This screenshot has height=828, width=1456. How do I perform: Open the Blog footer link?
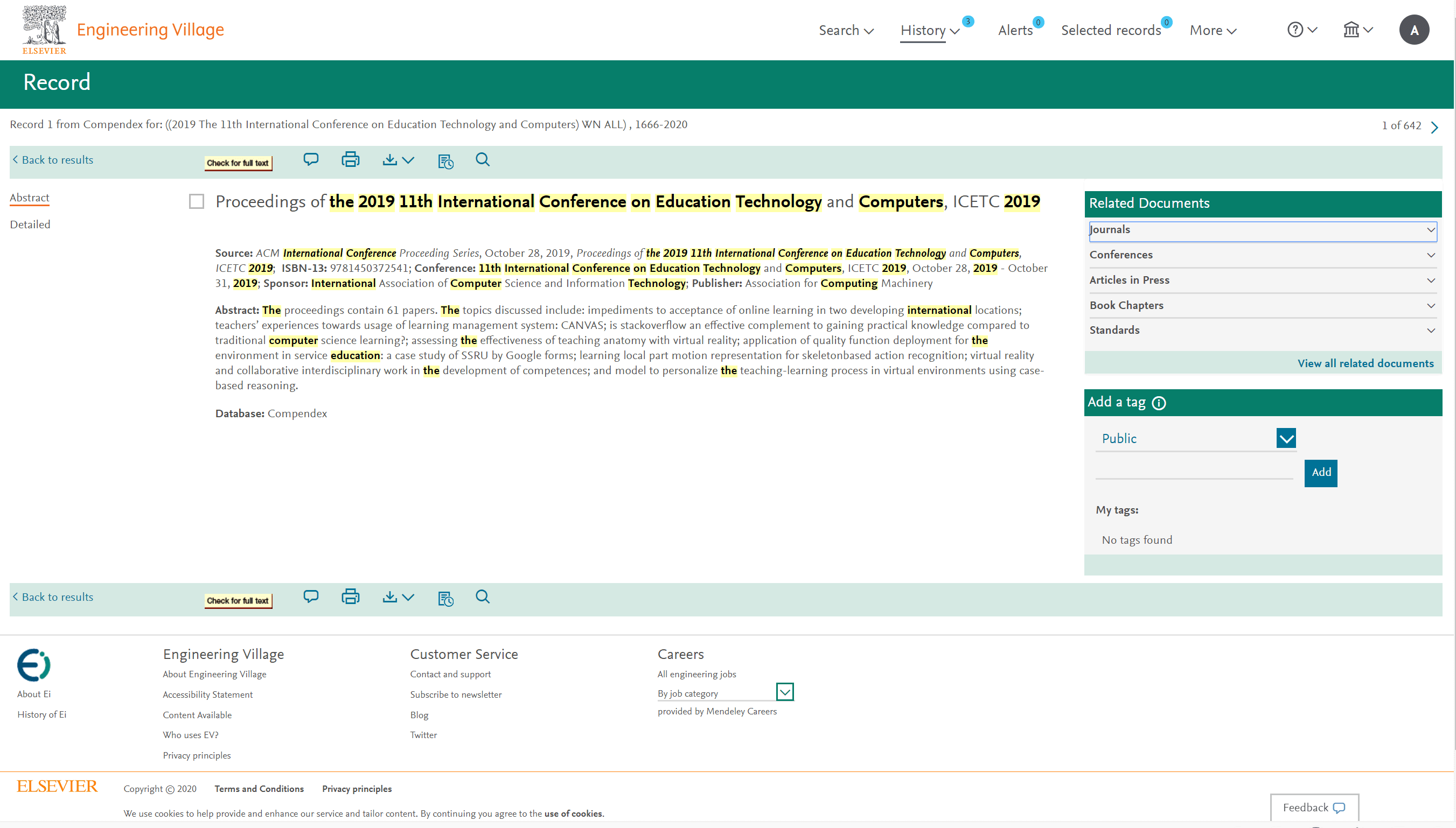[419, 715]
